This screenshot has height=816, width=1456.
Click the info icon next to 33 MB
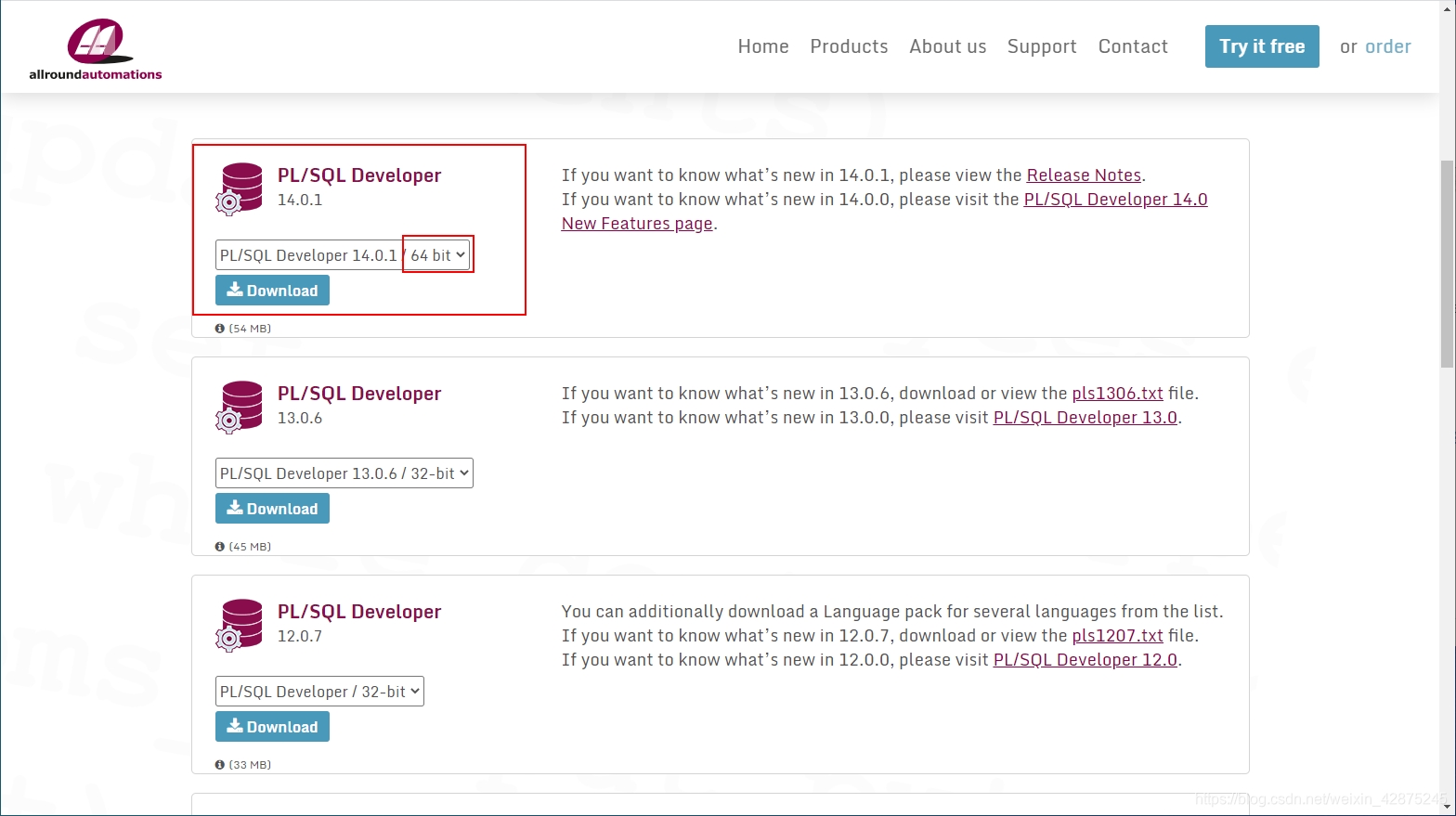[220, 765]
